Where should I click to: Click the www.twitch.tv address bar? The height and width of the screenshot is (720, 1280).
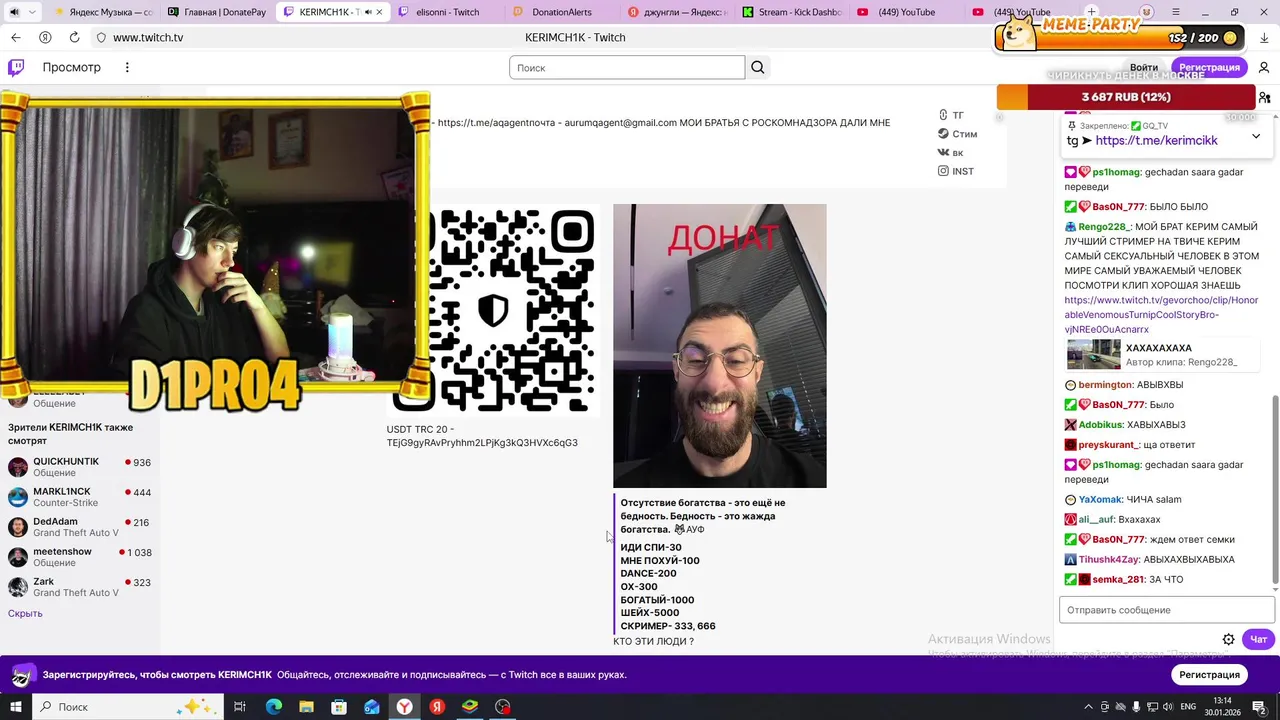click(x=148, y=37)
